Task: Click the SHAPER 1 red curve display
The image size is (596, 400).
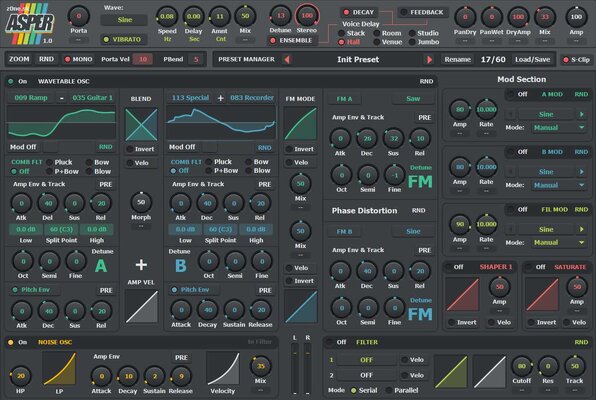Action: click(x=463, y=294)
